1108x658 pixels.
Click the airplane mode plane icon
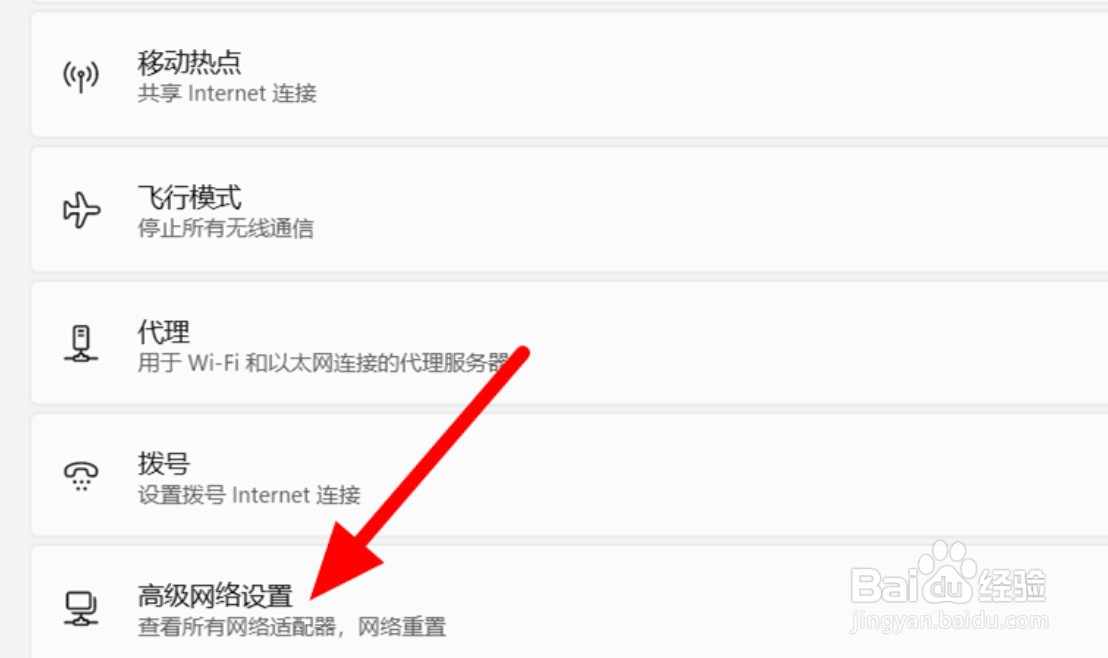coord(81,210)
